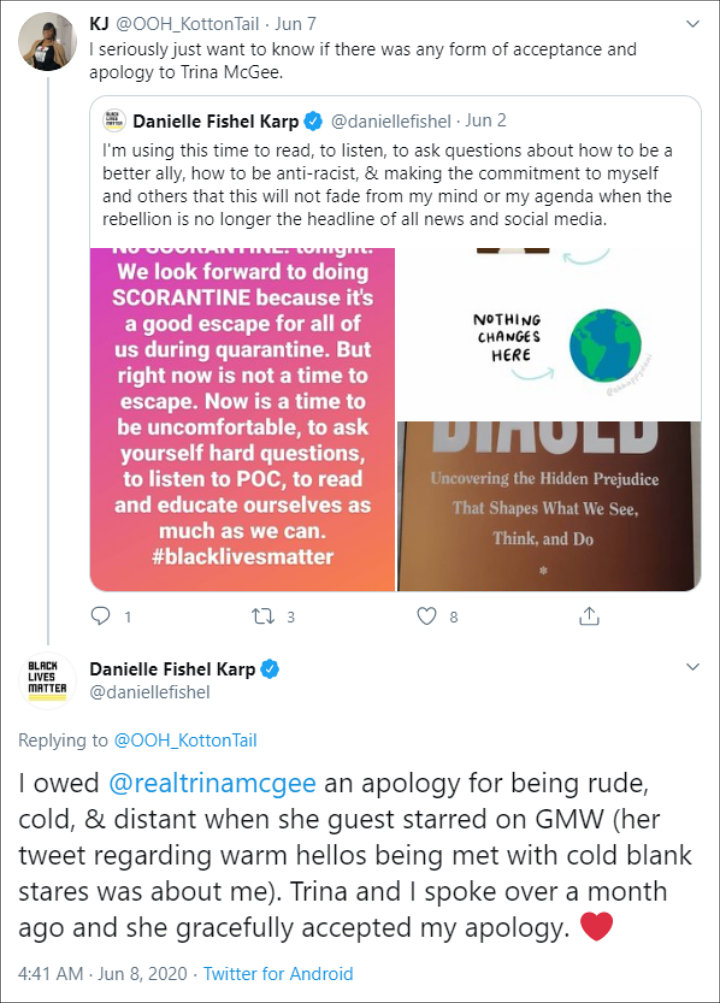Open the Nothing Changes Here earth image
Screen dimensions: 720x1003
click(x=549, y=333)
